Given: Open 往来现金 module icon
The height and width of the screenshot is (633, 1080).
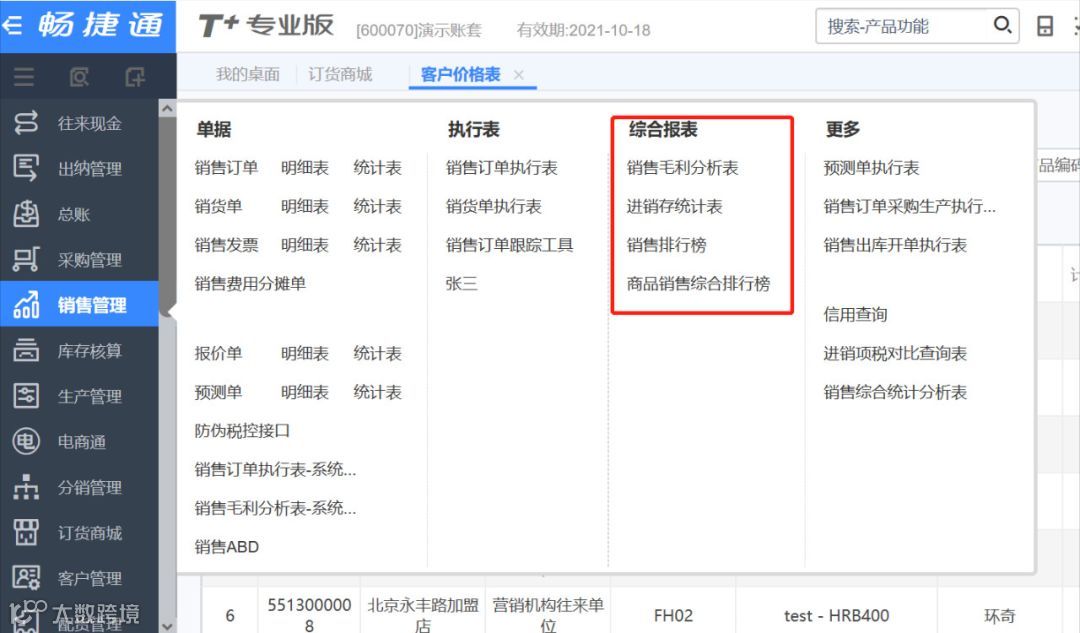Looking at the screenshot, I should click(26, 123).
